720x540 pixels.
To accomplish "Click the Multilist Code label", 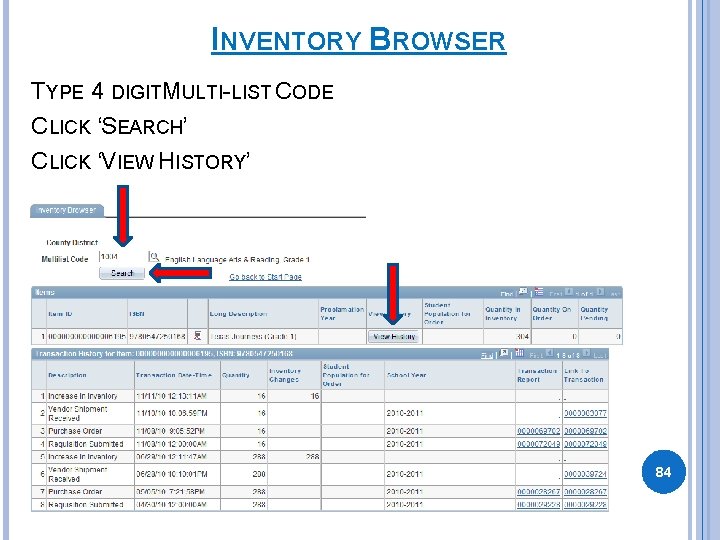I will pyautogui.click(x=65, y=259).
